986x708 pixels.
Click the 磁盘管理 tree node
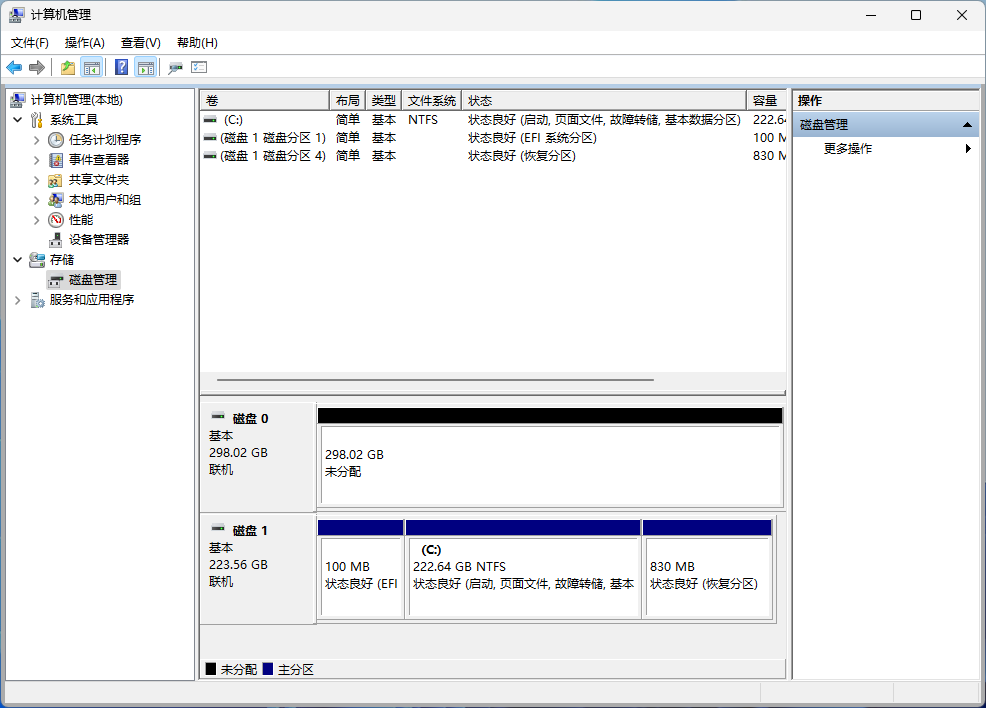(x=92, y=280)
